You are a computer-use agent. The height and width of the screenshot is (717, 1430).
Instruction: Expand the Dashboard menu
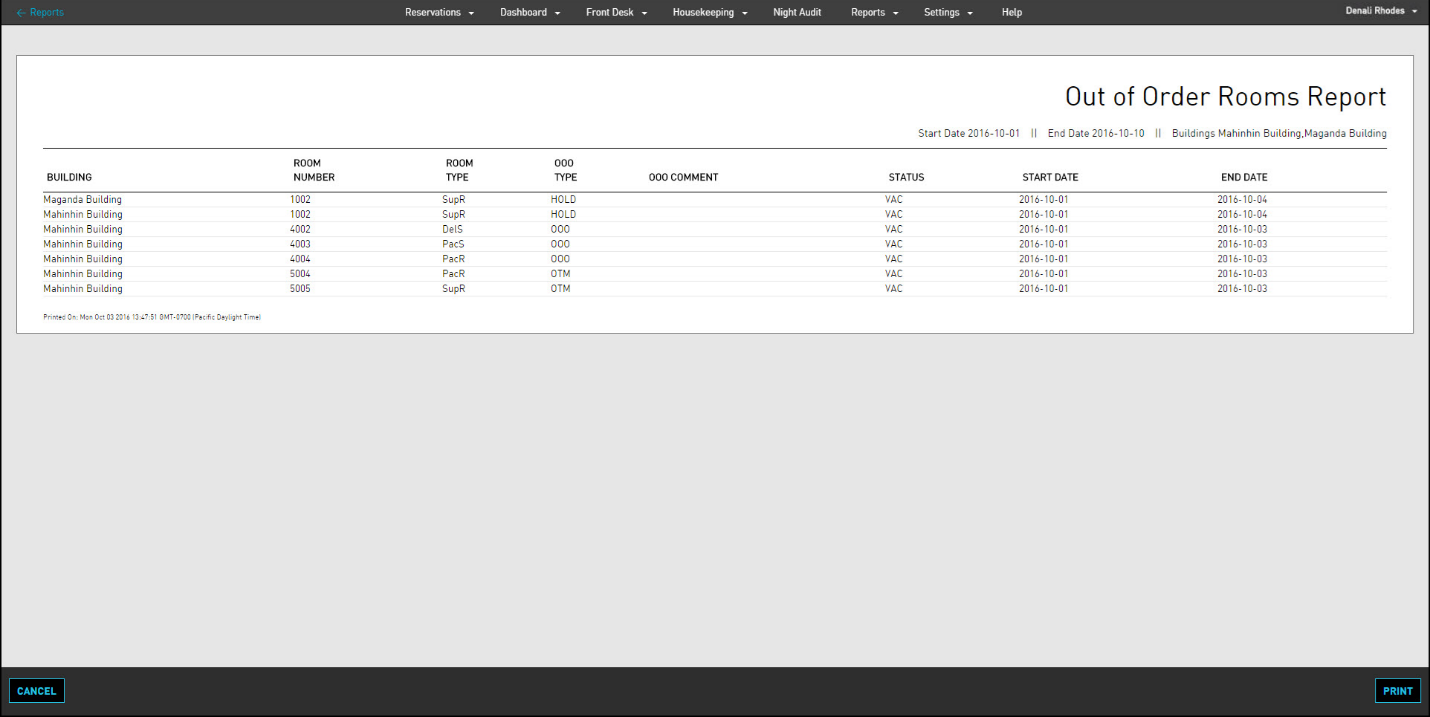click(528, 12)
